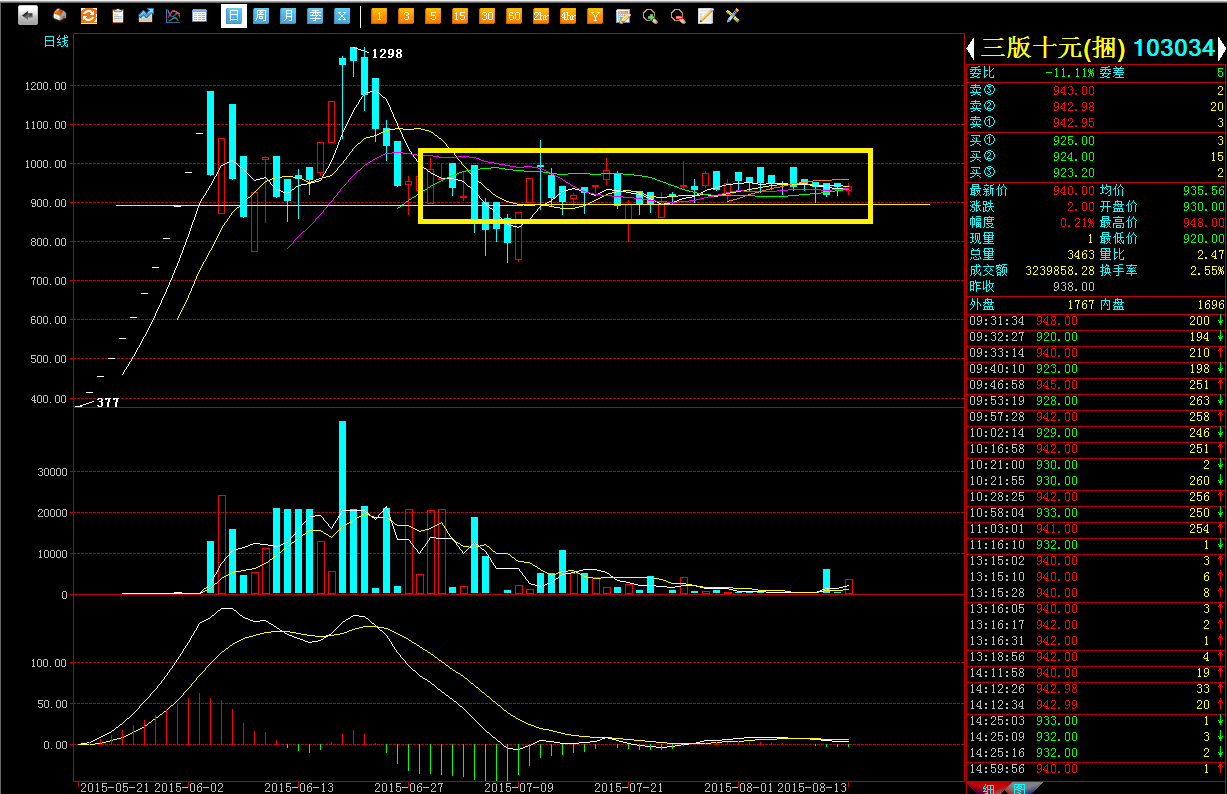Switch chart to monthly 月 period
Screen dimensions: 1227x794
(x=288, y=16)
